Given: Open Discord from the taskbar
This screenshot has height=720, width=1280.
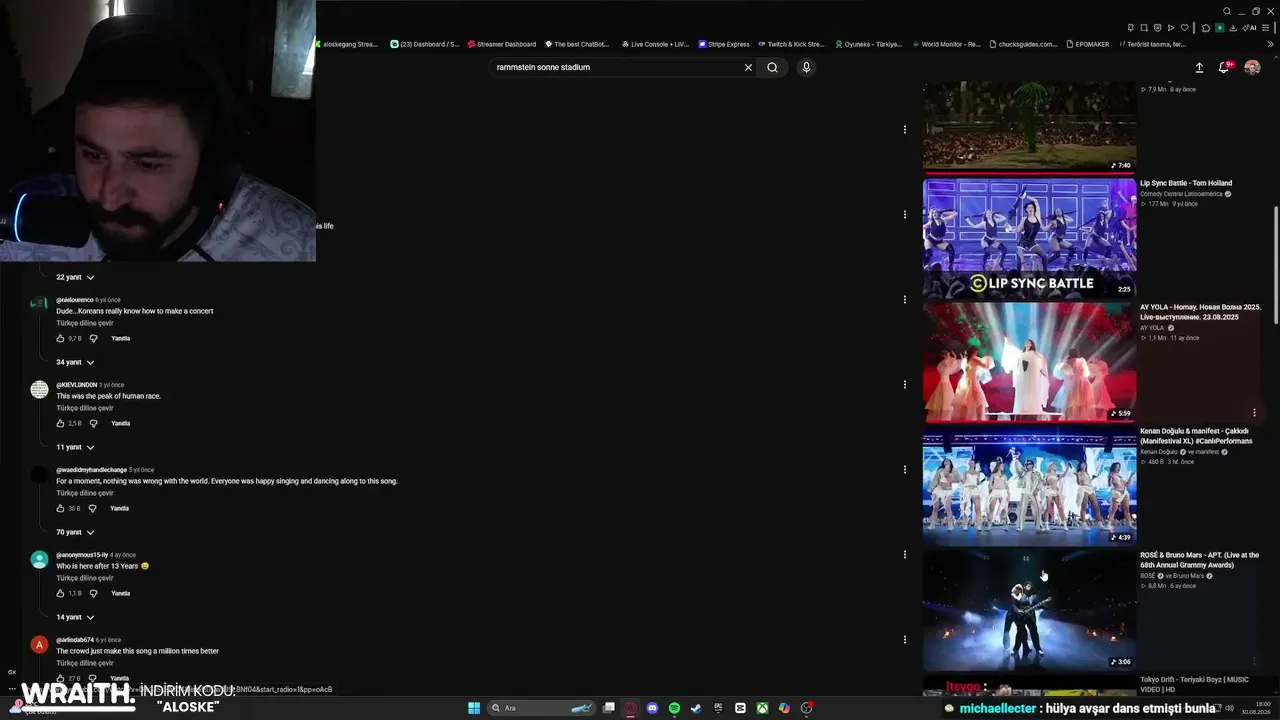Looking at the screenshot, I should (652, 708).
